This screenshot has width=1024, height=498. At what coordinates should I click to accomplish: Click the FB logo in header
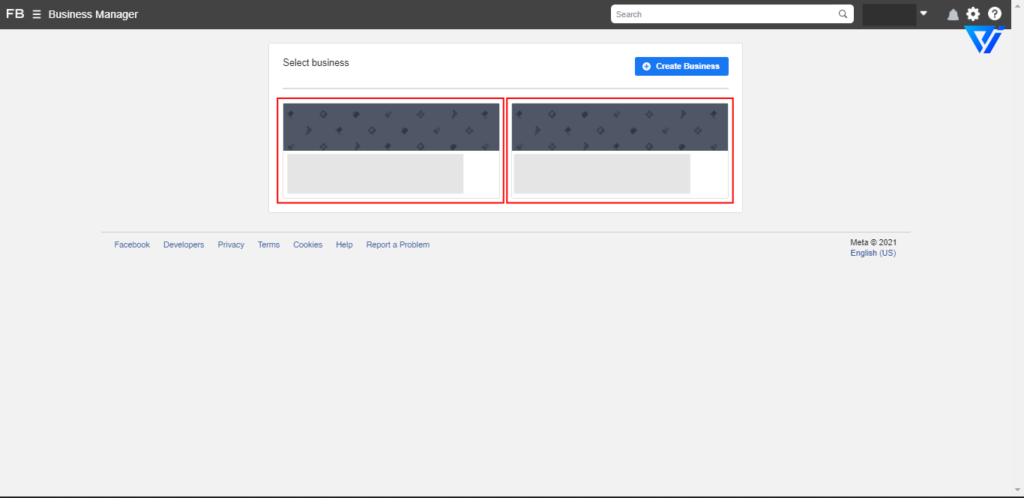pyautogui.click(x=15, y=14)
